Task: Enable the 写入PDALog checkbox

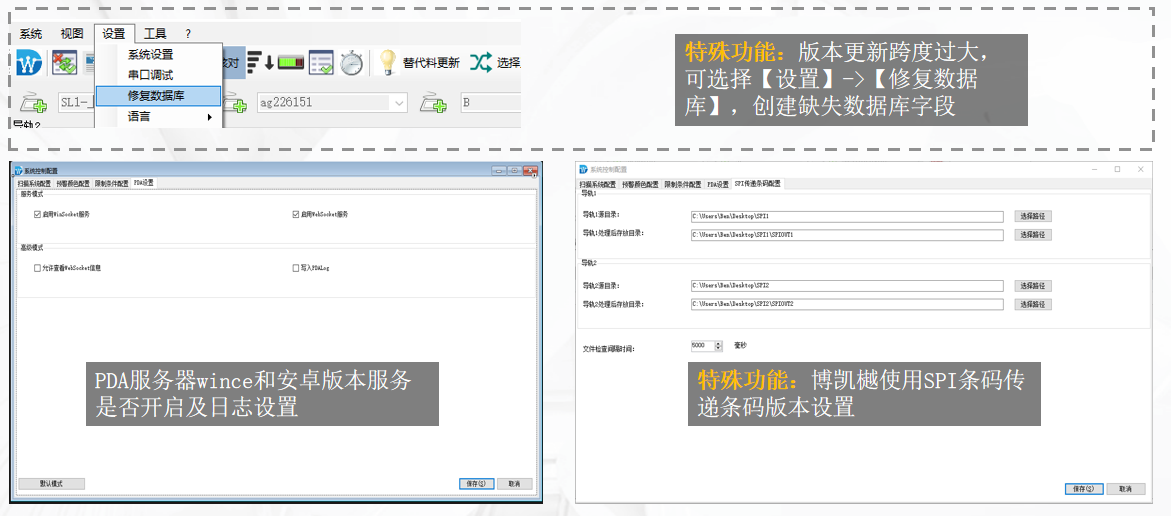Action: click(296, 268)
